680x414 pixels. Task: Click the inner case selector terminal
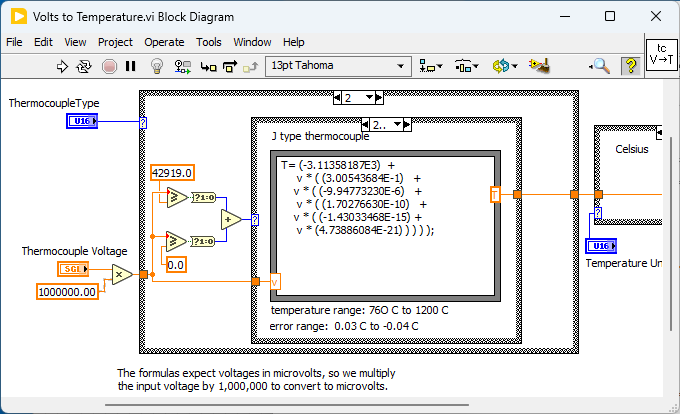pos(255,220)
